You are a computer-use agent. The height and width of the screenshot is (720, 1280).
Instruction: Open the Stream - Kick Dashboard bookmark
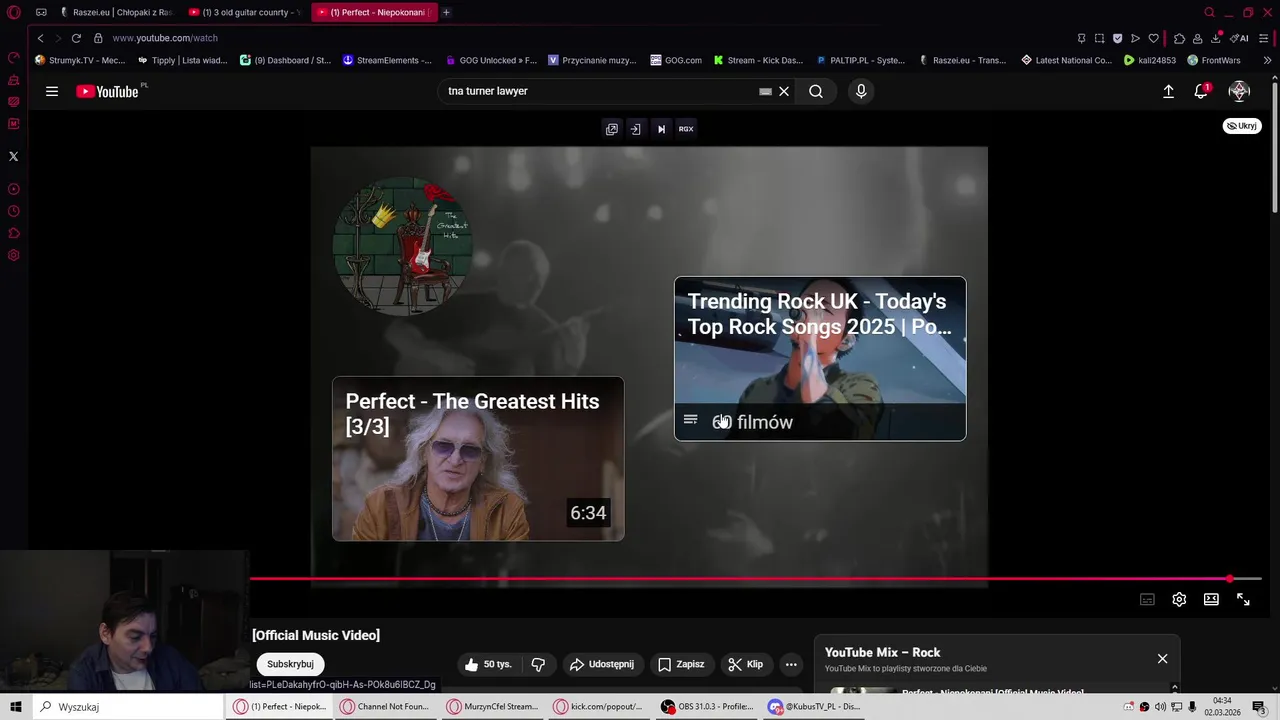click(x=758, y=60)
